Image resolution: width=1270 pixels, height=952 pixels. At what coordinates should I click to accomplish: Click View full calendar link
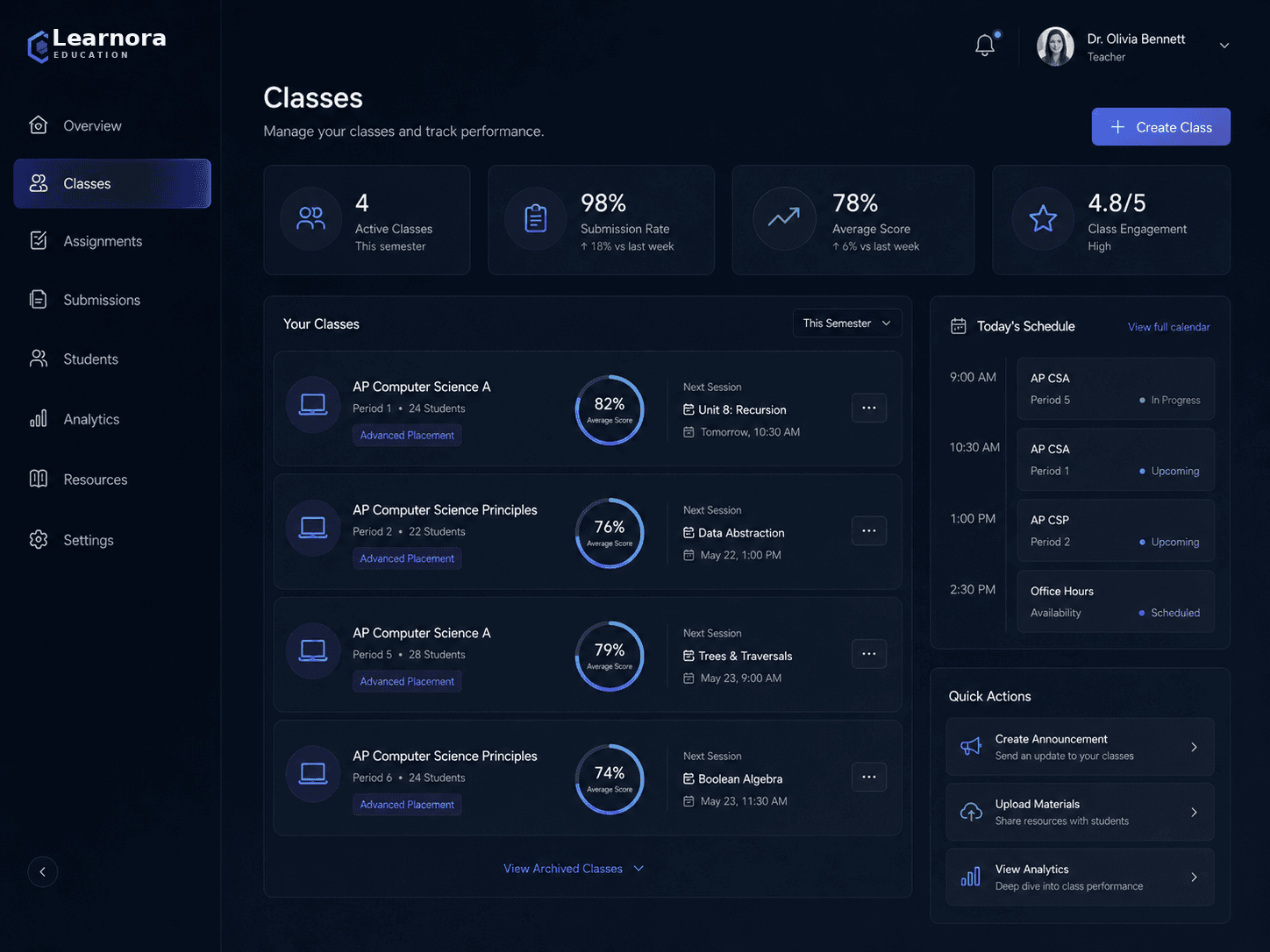pyautogui.click(x=1168, y=327)
